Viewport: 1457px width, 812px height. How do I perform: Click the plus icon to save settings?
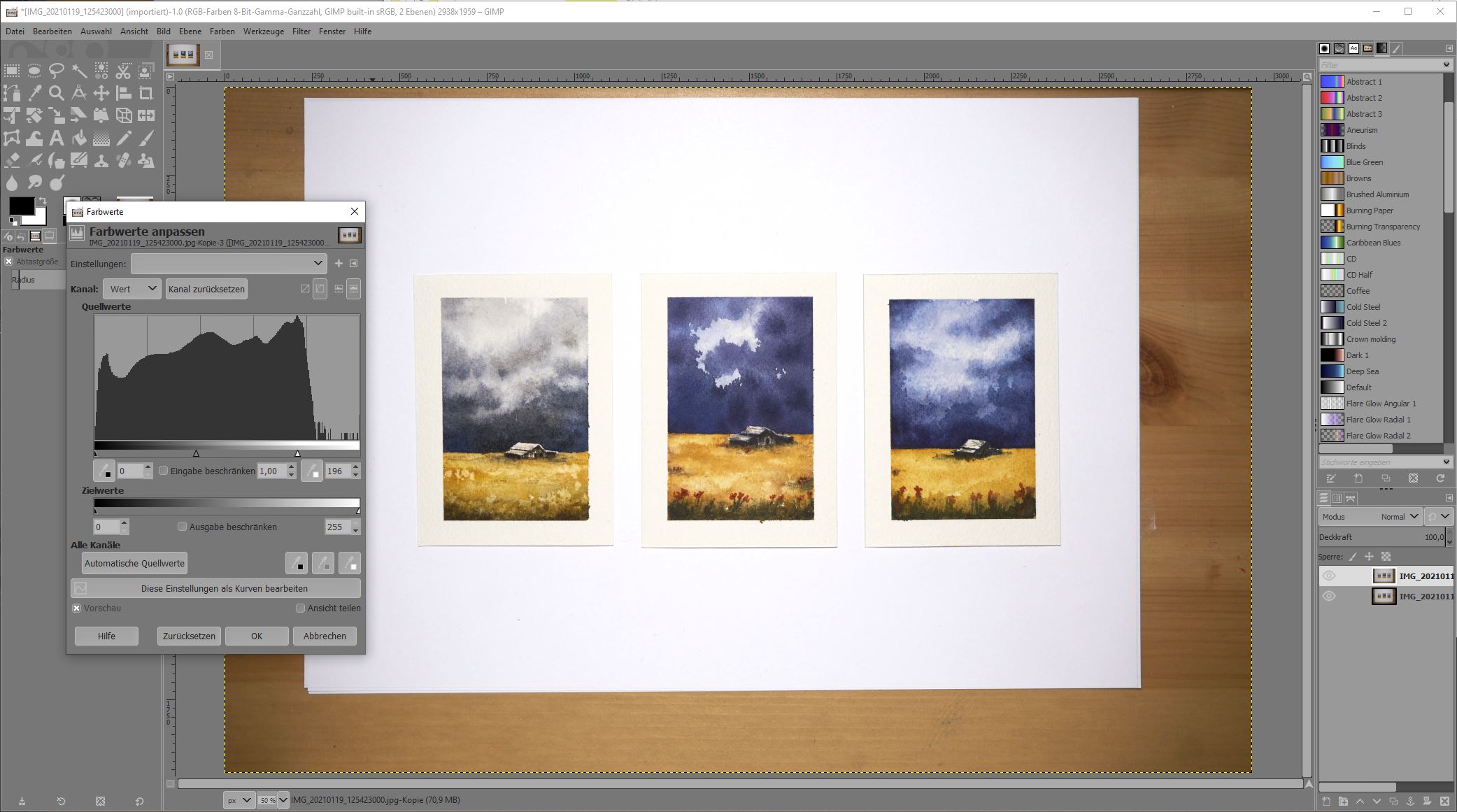339,264
